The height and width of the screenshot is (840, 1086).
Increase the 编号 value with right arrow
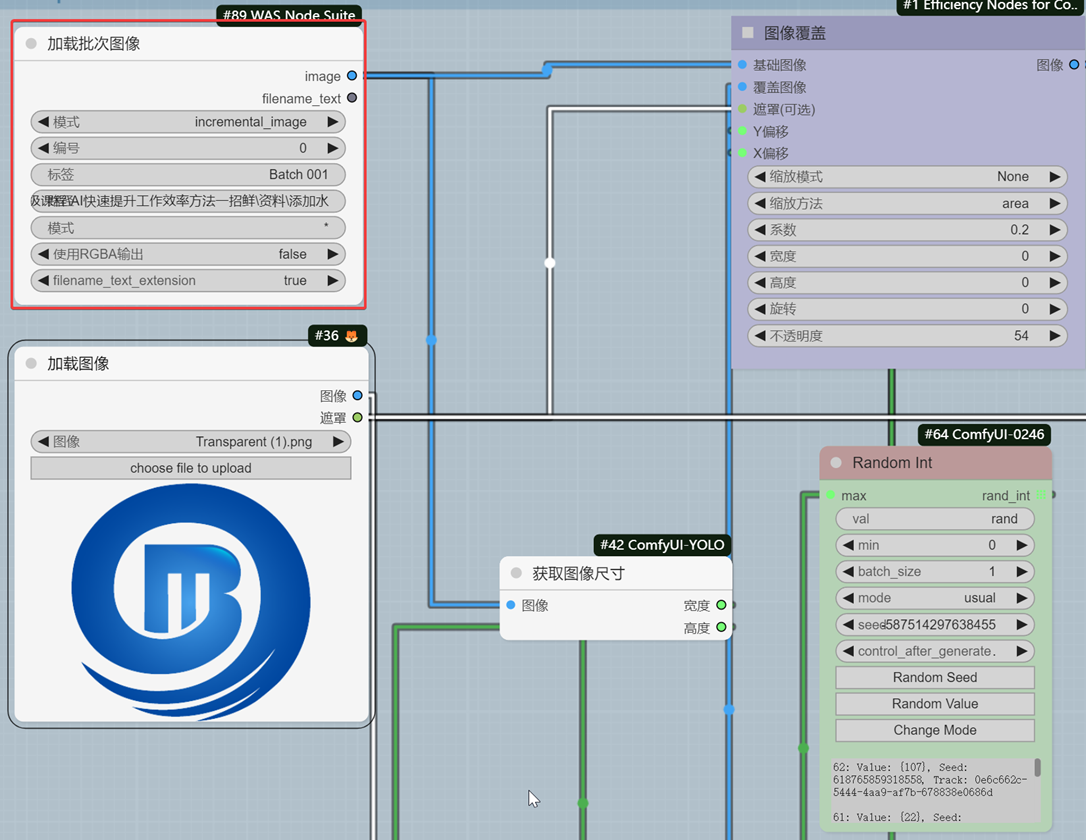click(x=332, y=148)
